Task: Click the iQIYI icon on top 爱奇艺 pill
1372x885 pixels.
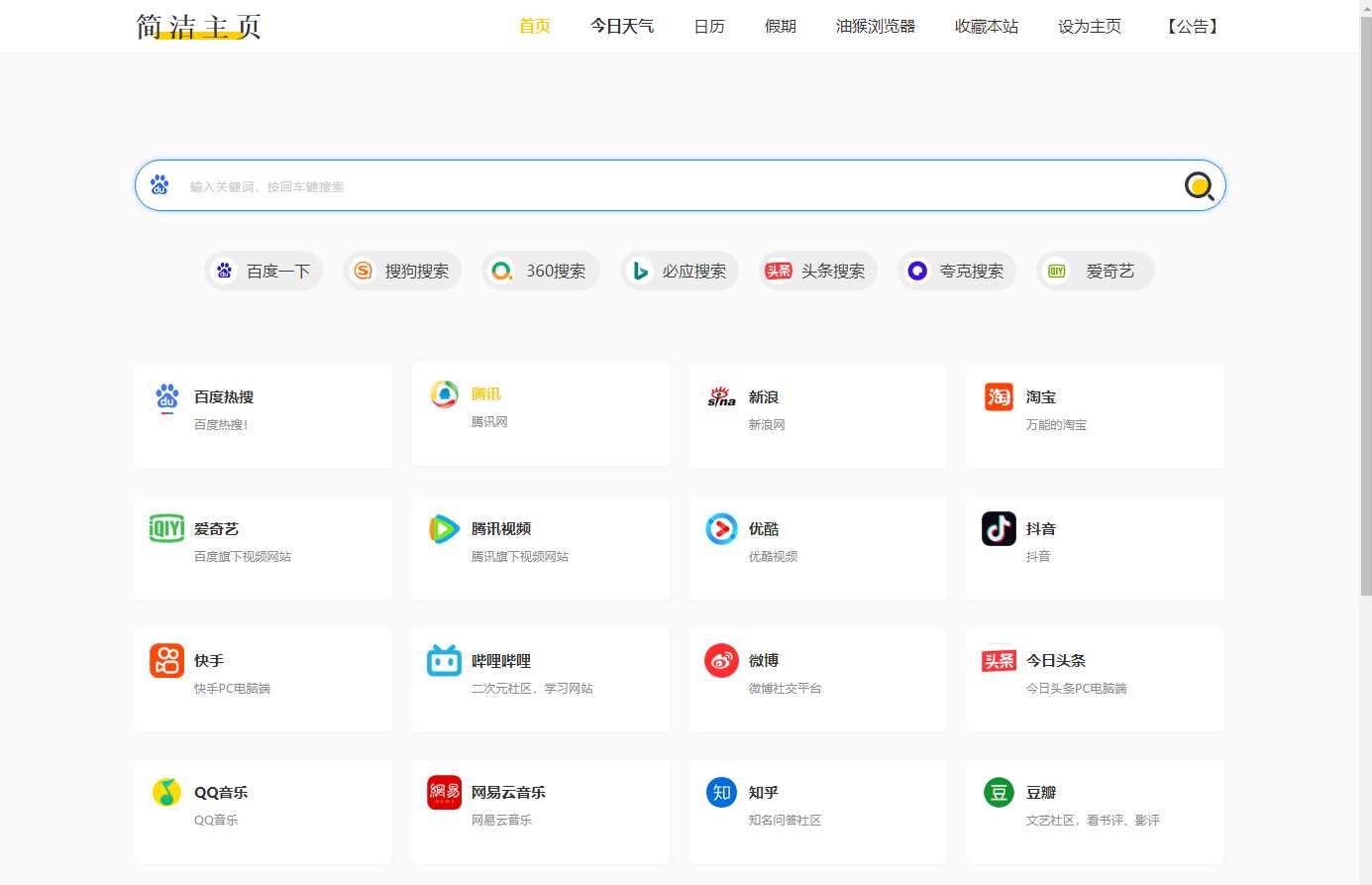Action: (1057, 271)
